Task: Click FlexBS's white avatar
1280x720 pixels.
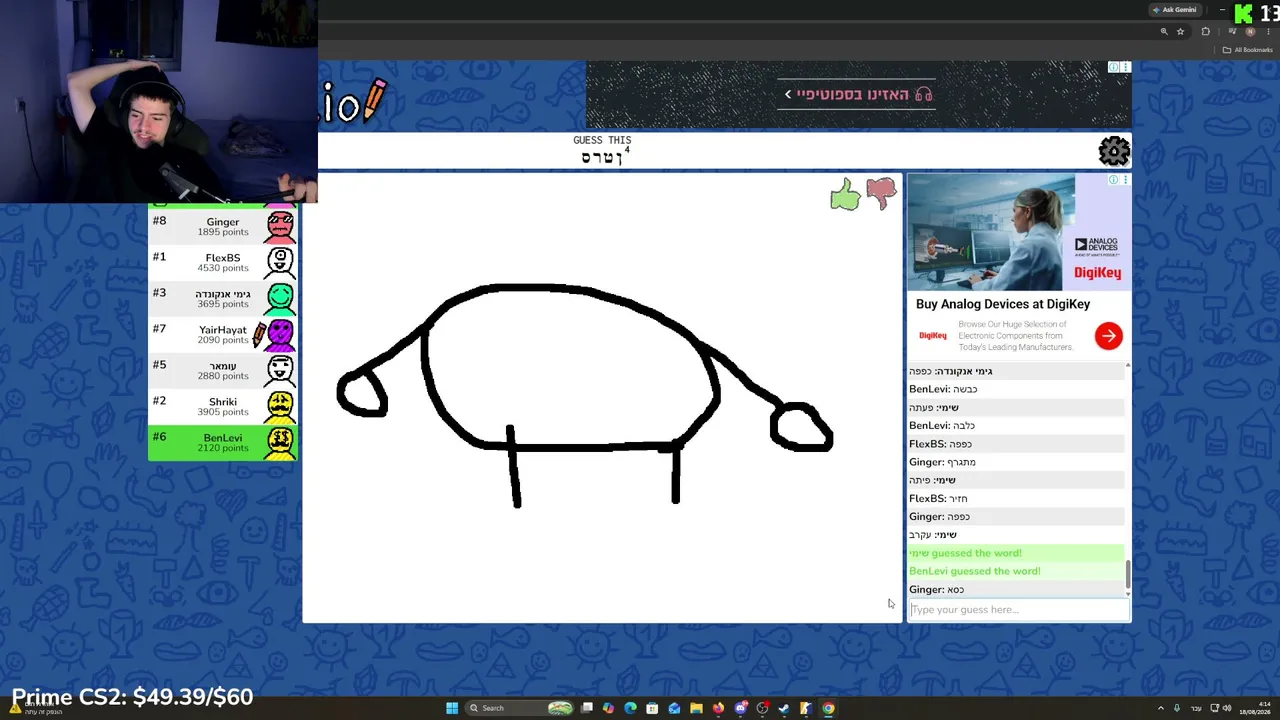Action: (x=280, y=262)
